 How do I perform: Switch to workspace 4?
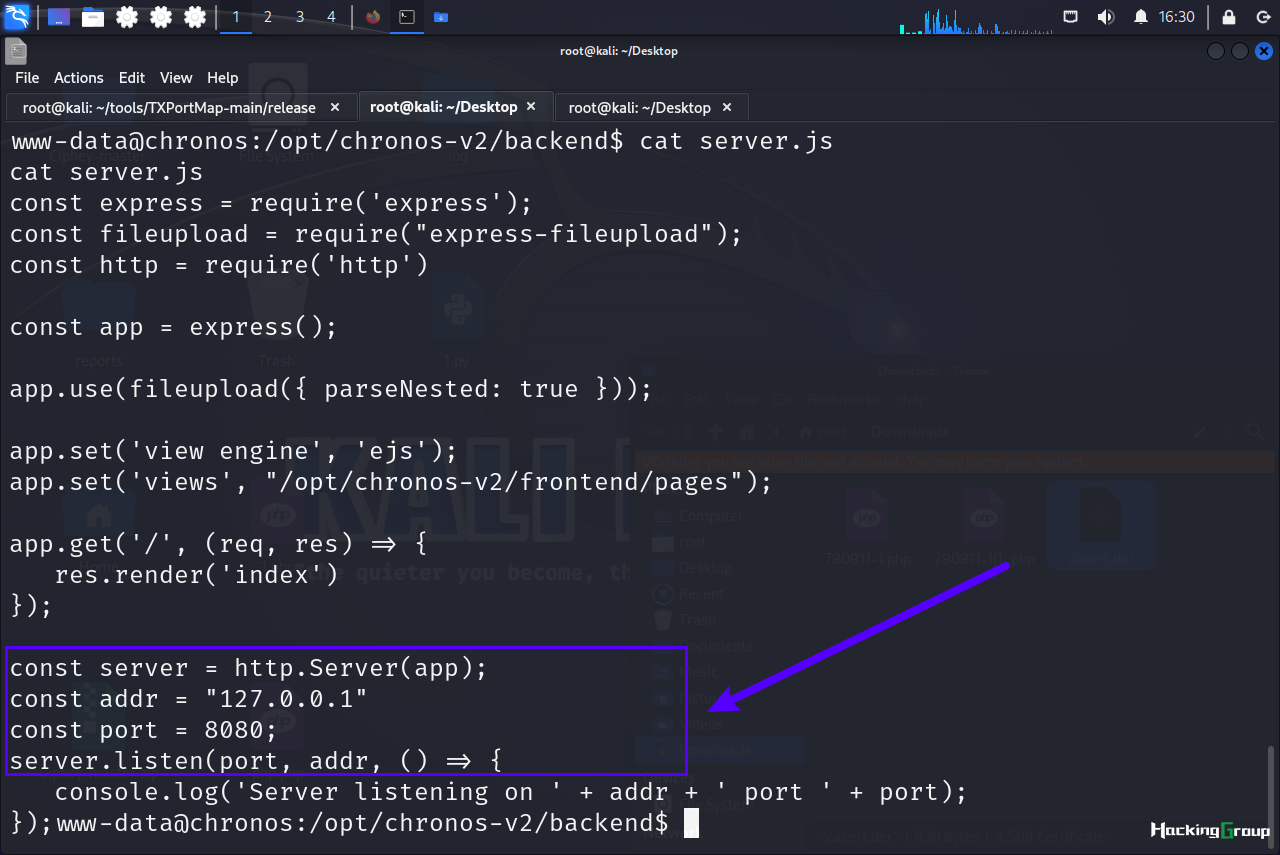coord(332,17)
